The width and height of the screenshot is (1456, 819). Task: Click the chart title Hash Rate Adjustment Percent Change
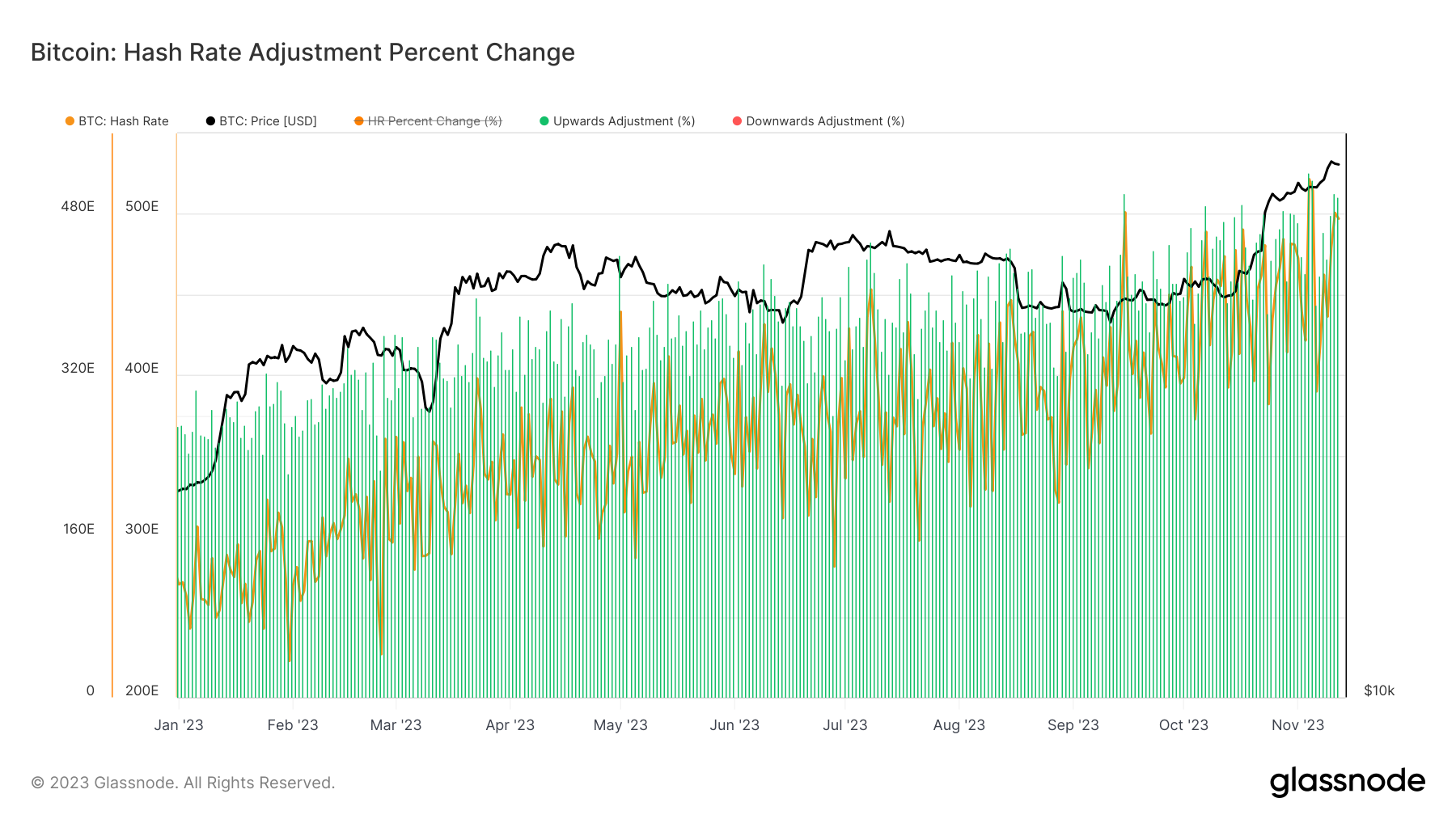pyautogui.click(x=303, y=53)
